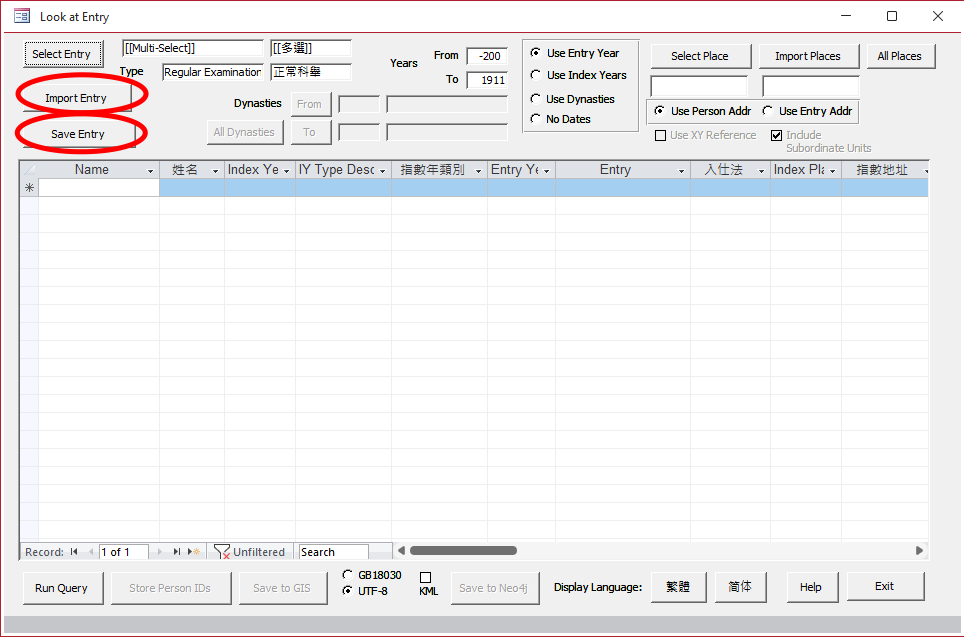Open Name column dropdown arrow
The image size is (965, 637).
(x=151, y=171)
